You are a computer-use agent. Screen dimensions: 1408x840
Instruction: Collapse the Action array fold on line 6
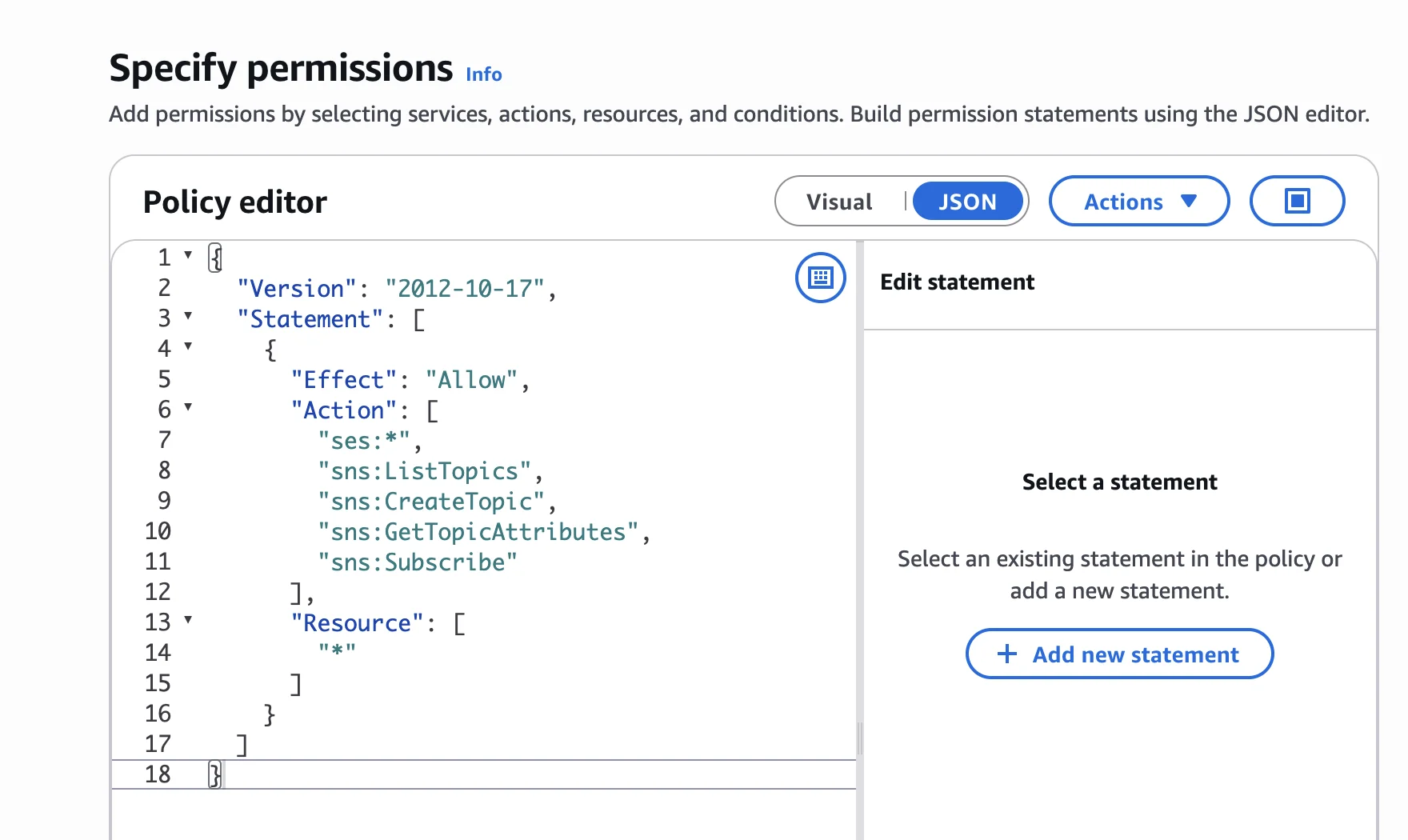point(188,407)
